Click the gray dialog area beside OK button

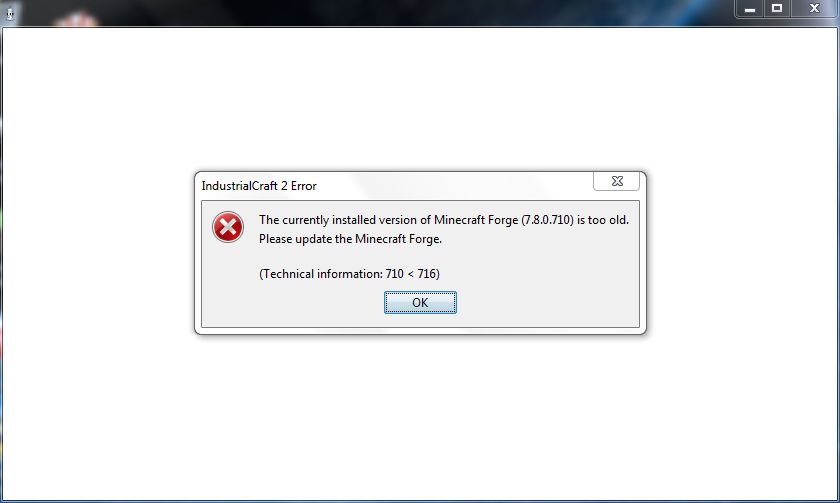click(x=546, y=304)
